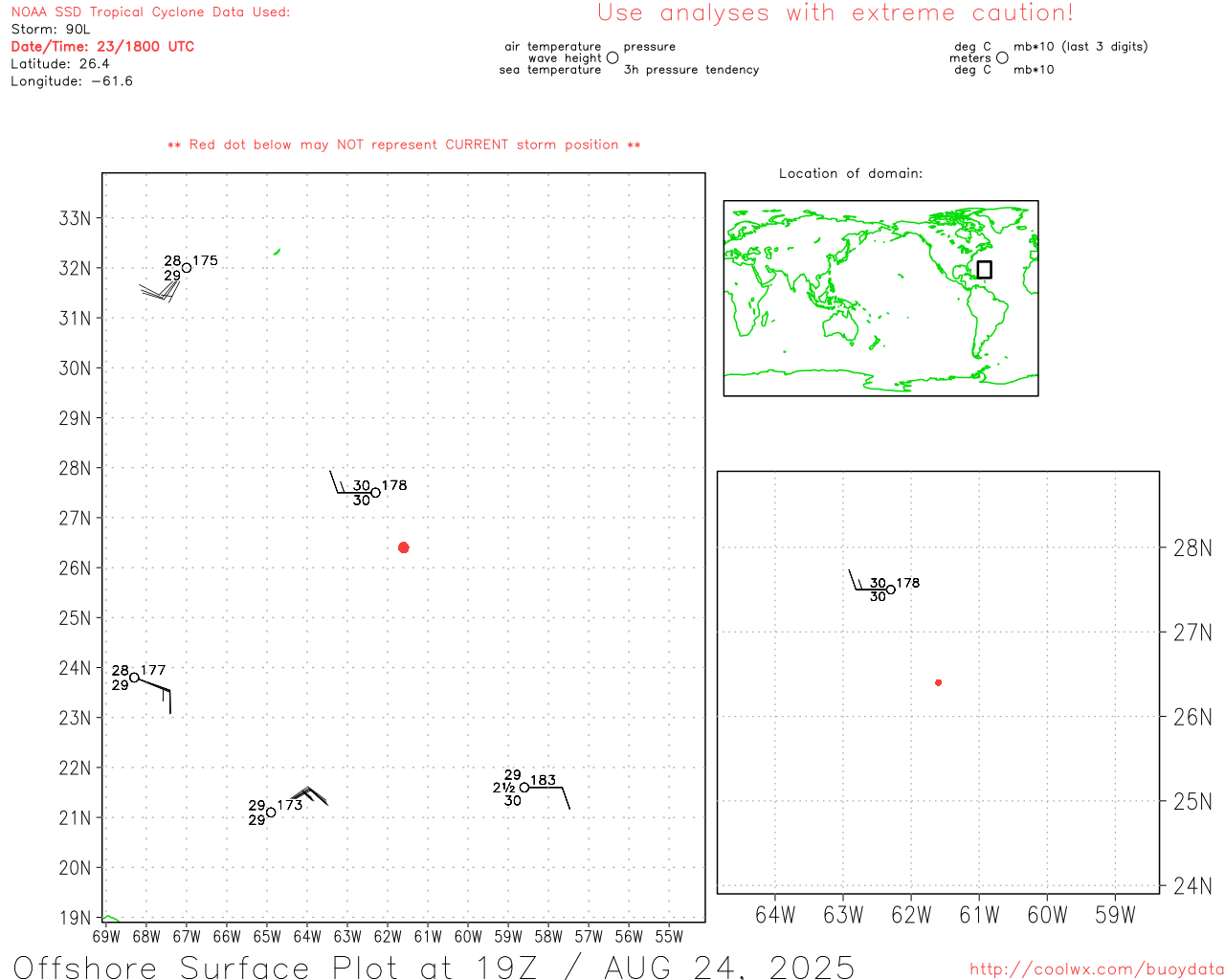Click wind barb attached to 177 station
Image resolution: width=1225 pixels, height=980 pixels.
(156, 696)
